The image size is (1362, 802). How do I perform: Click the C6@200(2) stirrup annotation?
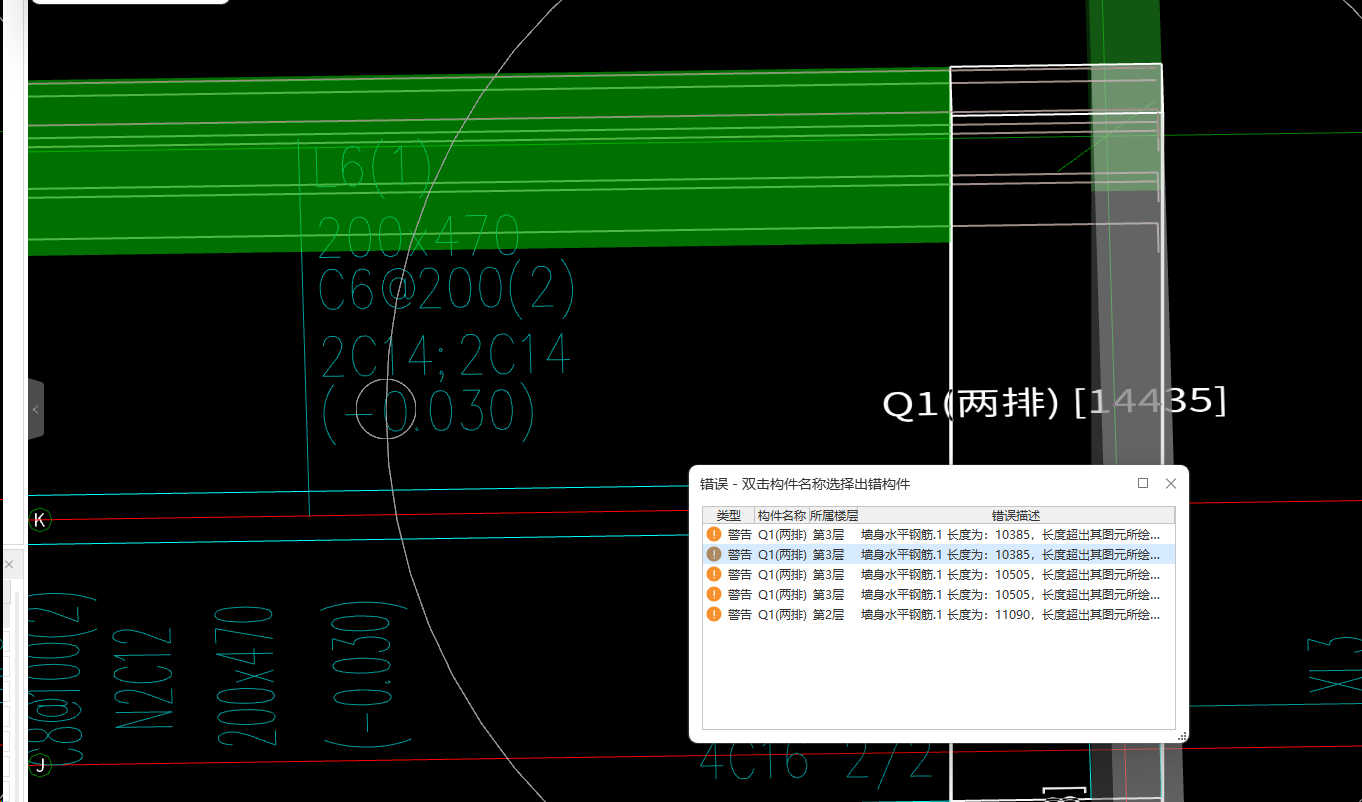coord(446,290)
